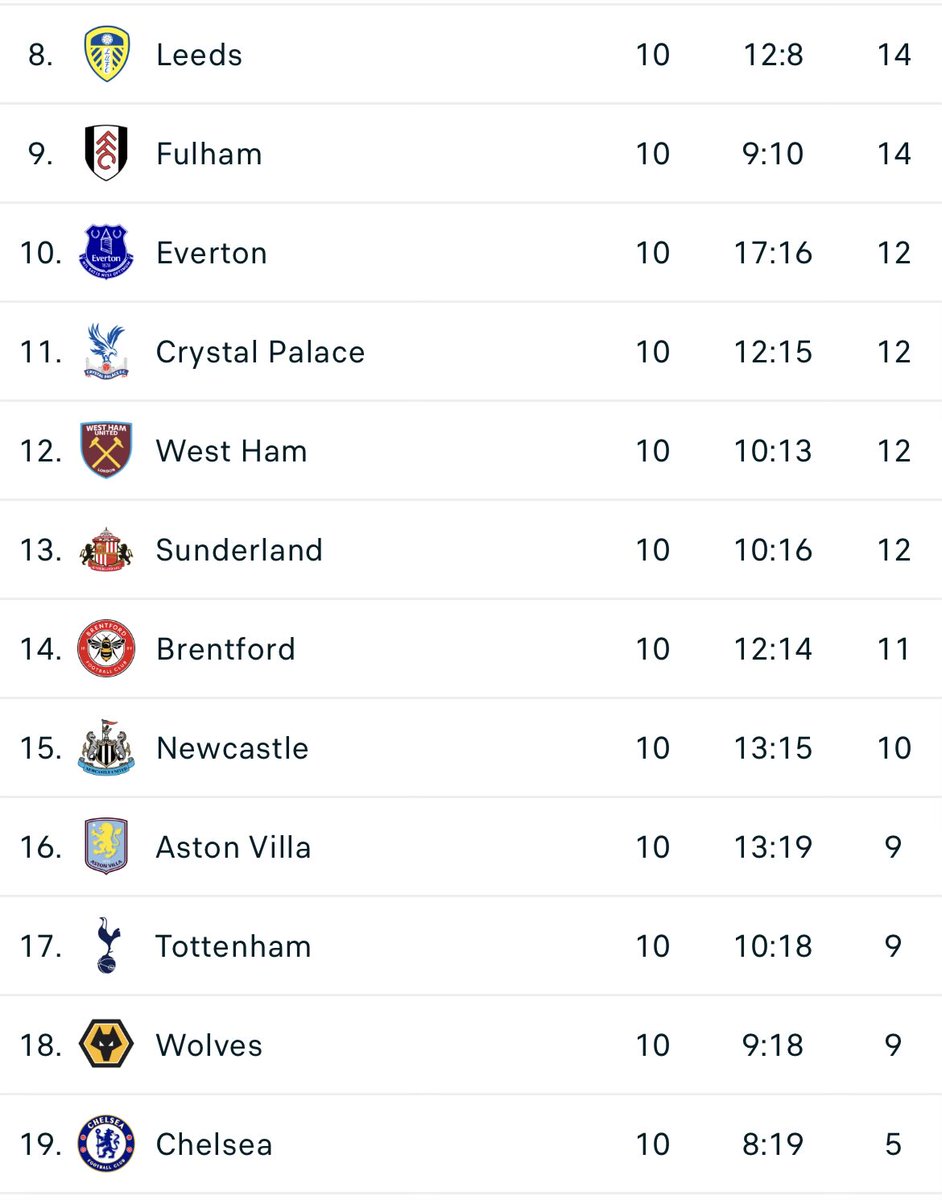Click the Fulham club crest
Screen dimensions: 942x1200
pos(106,153)
